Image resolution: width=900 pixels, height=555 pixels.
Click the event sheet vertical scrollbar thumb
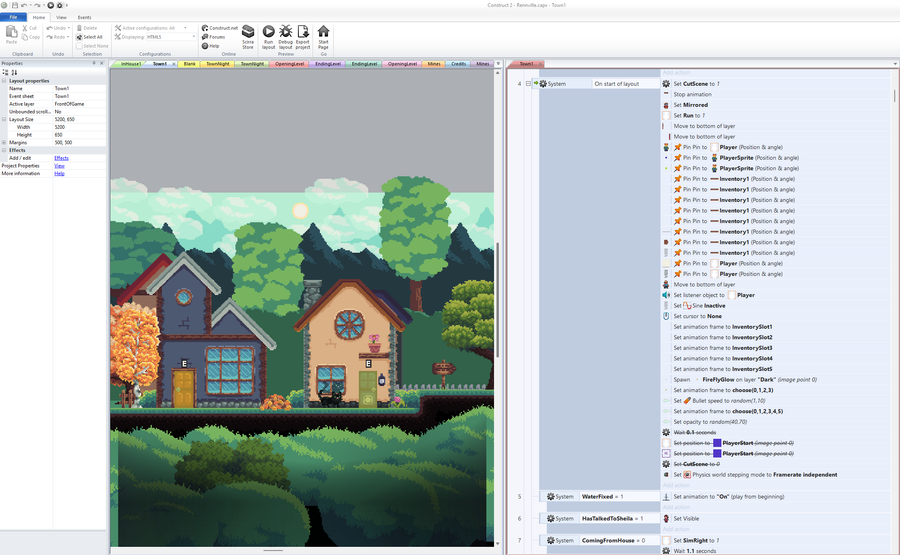(894, 95)
